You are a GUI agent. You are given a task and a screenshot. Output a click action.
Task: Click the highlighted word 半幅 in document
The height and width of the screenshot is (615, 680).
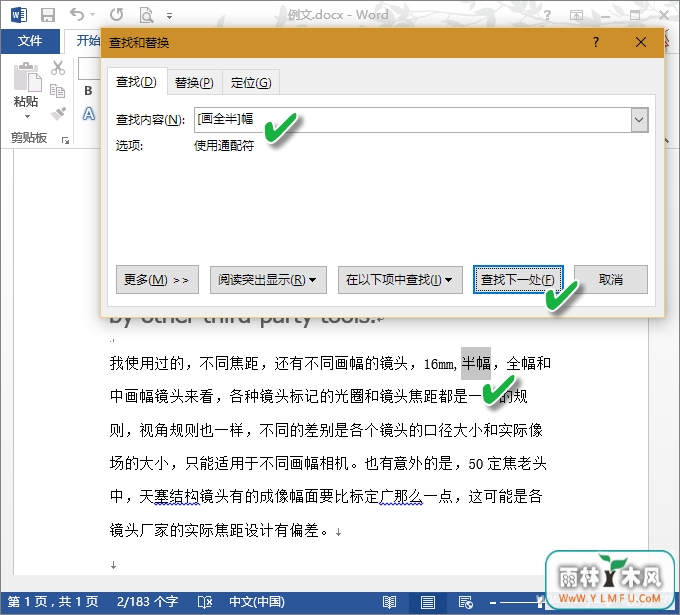[x=476, y=363]
